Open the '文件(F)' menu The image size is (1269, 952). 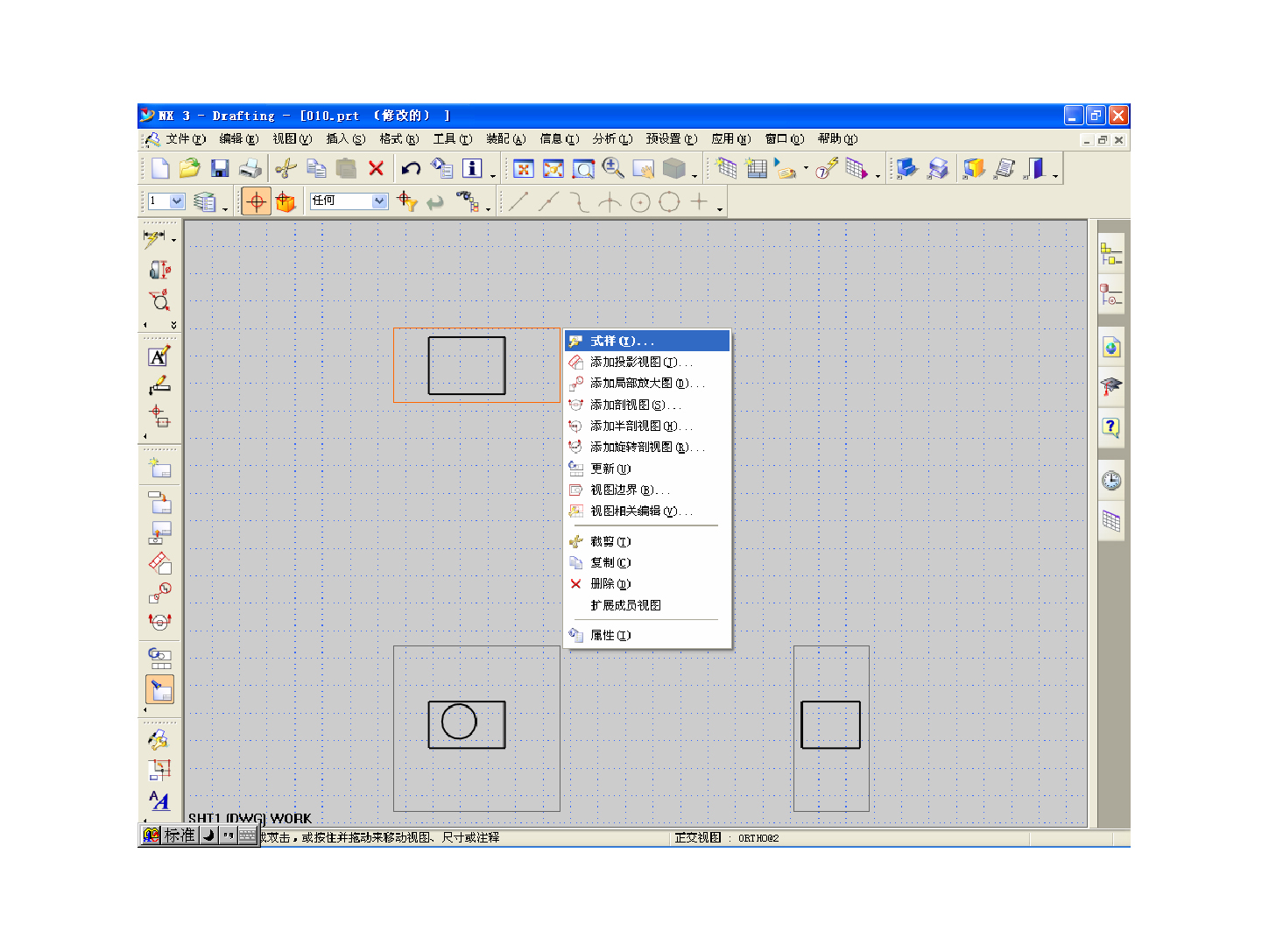pyautogui.click(x=186, y=138)
